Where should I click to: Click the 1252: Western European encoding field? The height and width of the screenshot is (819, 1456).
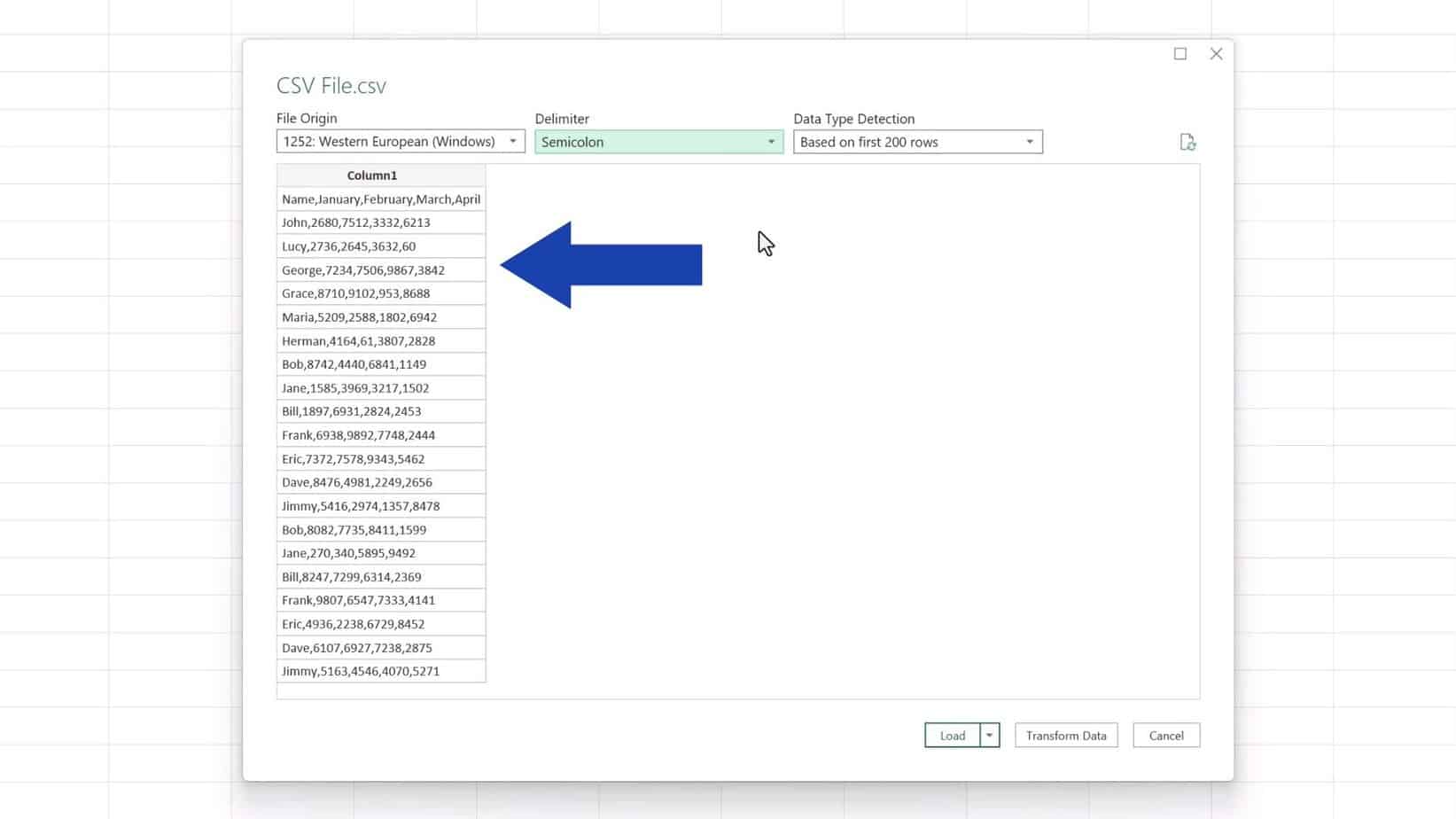point(390,141)
